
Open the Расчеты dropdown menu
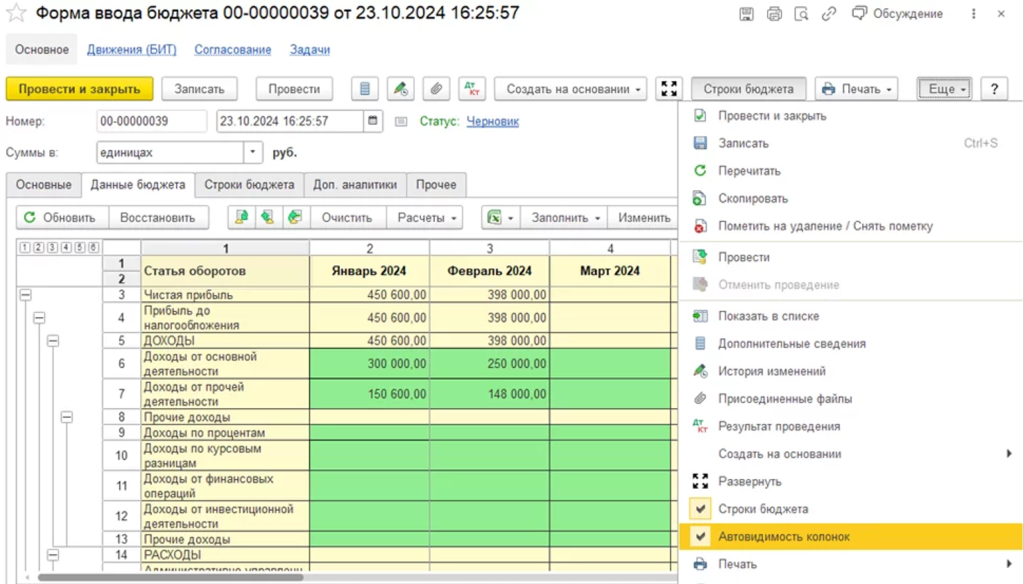coord(427,217)
